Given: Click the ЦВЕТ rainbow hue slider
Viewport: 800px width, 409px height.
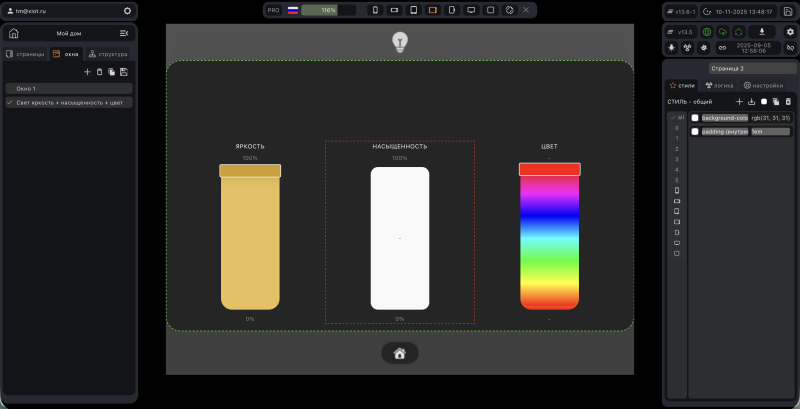Looking at the screenshot, I should point(549,237).
